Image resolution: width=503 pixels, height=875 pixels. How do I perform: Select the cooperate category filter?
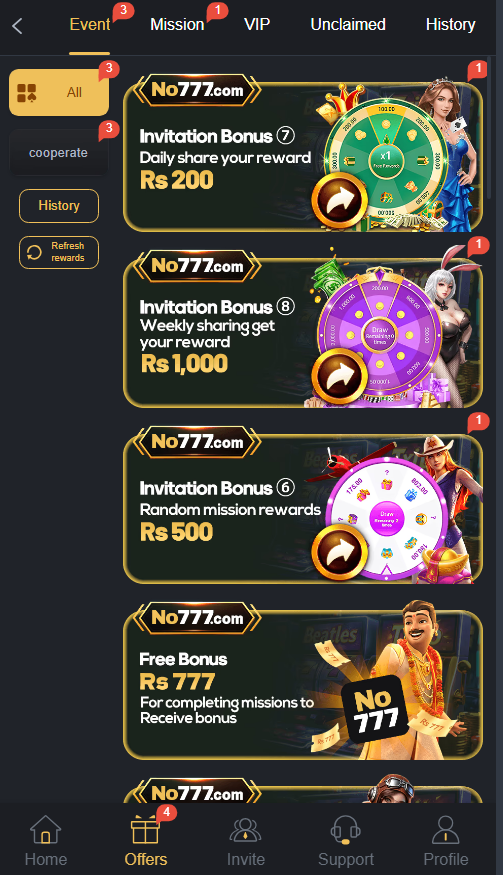59,153
